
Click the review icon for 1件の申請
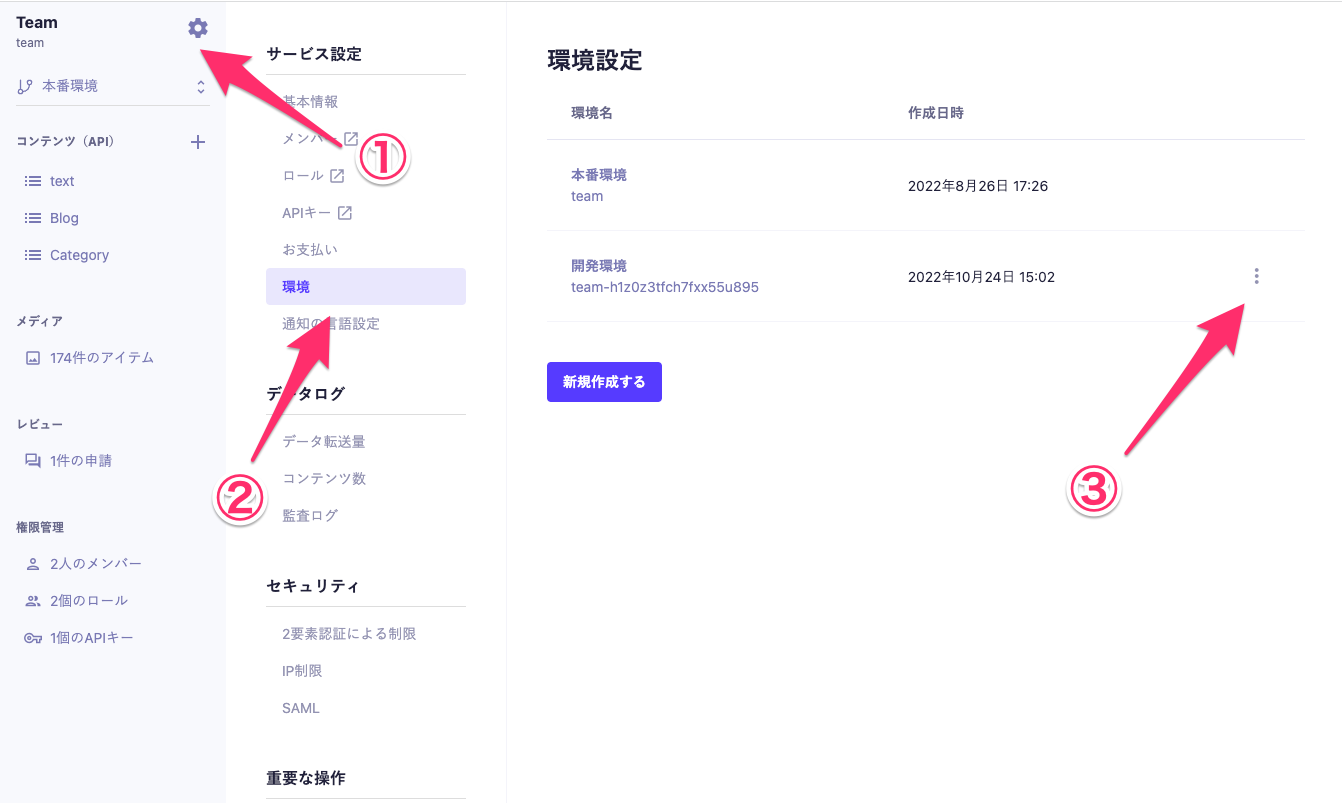33,461
